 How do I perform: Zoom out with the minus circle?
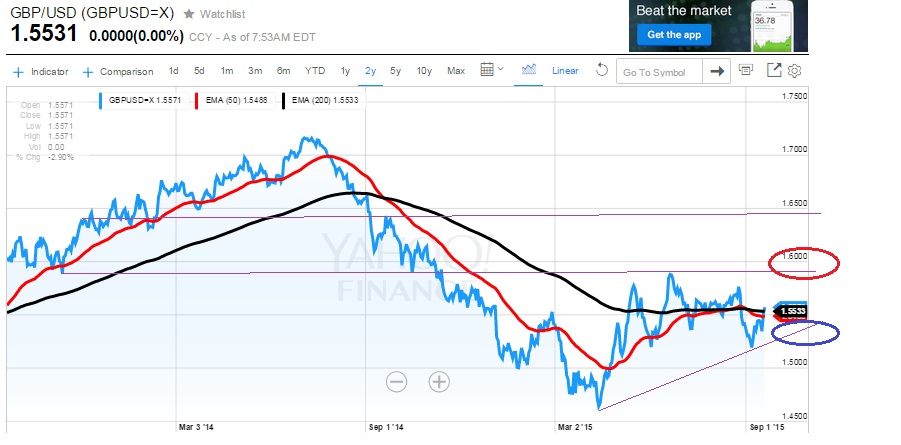pos(397,381)
